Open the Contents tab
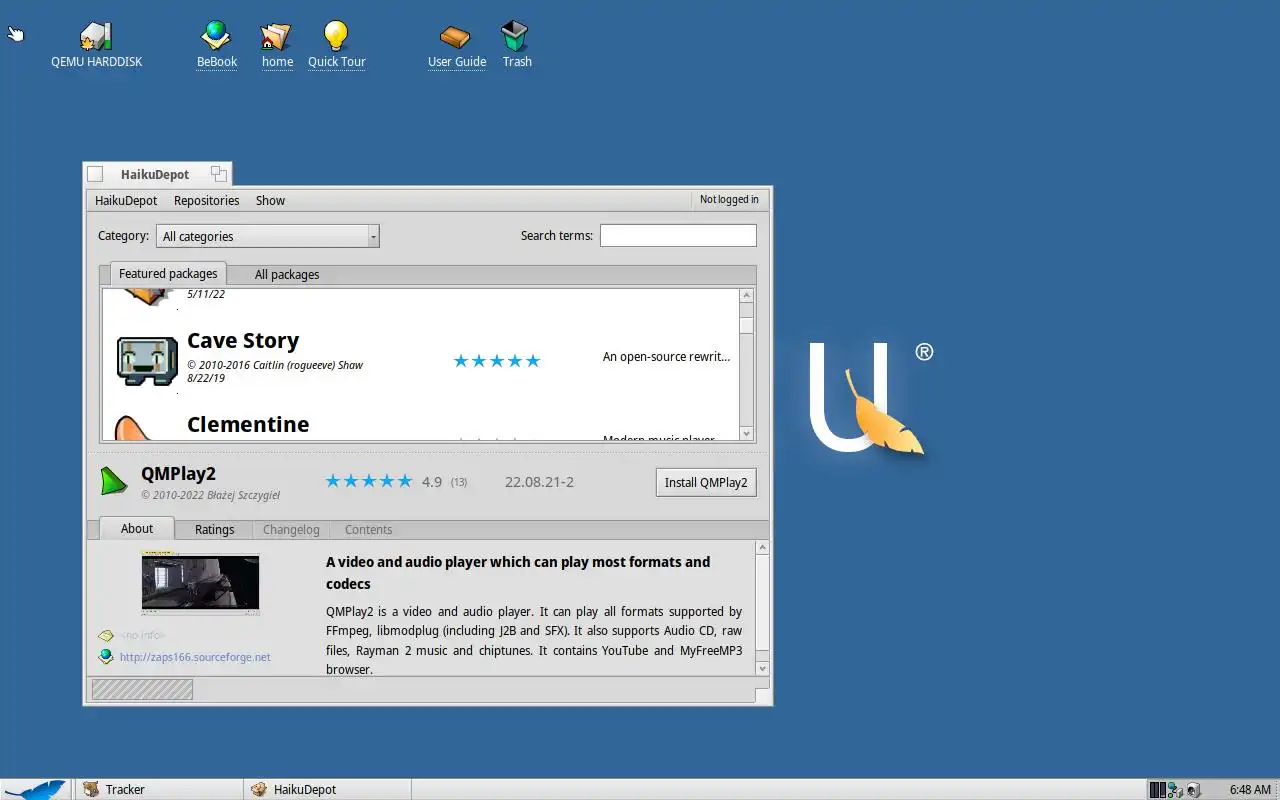The width and height of the screenshot is (1280, 800). click(368, 529)
